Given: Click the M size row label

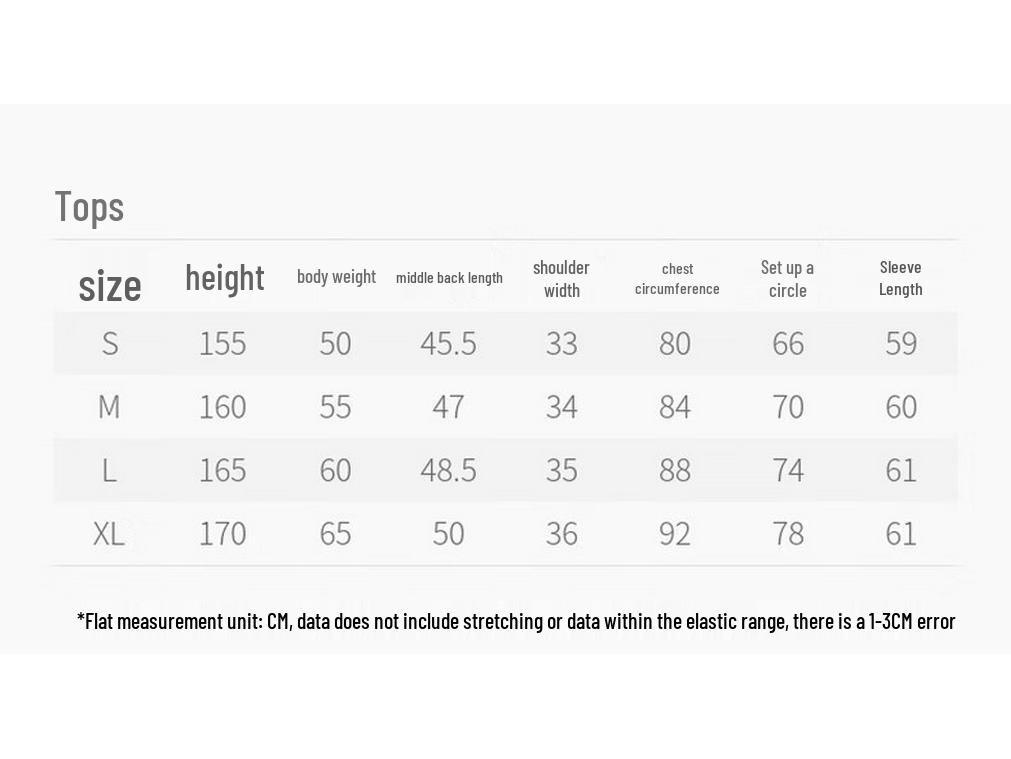Looking at the screenshot, I should pos(109,407).
